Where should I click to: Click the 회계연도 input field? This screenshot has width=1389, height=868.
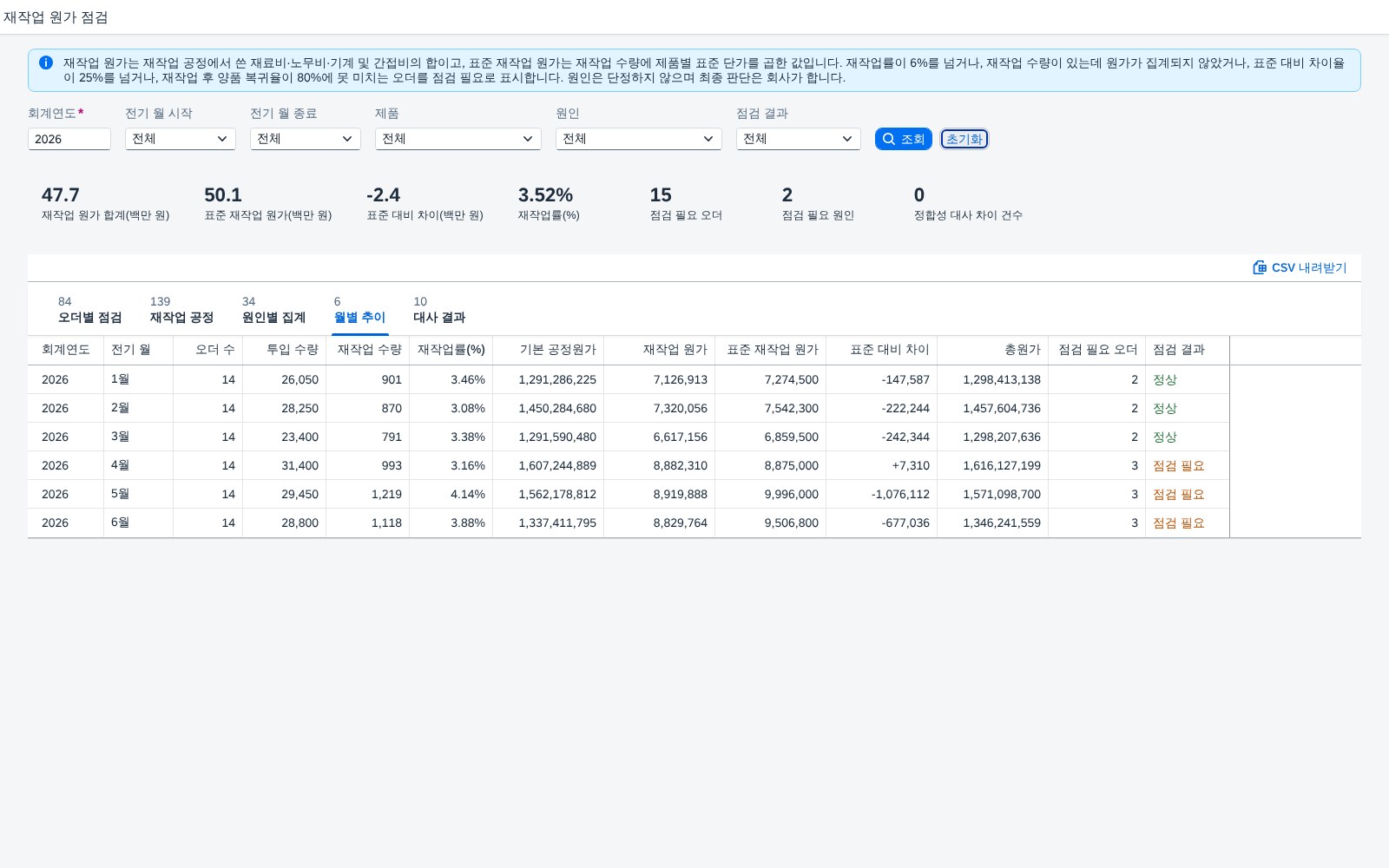[69, 139]
